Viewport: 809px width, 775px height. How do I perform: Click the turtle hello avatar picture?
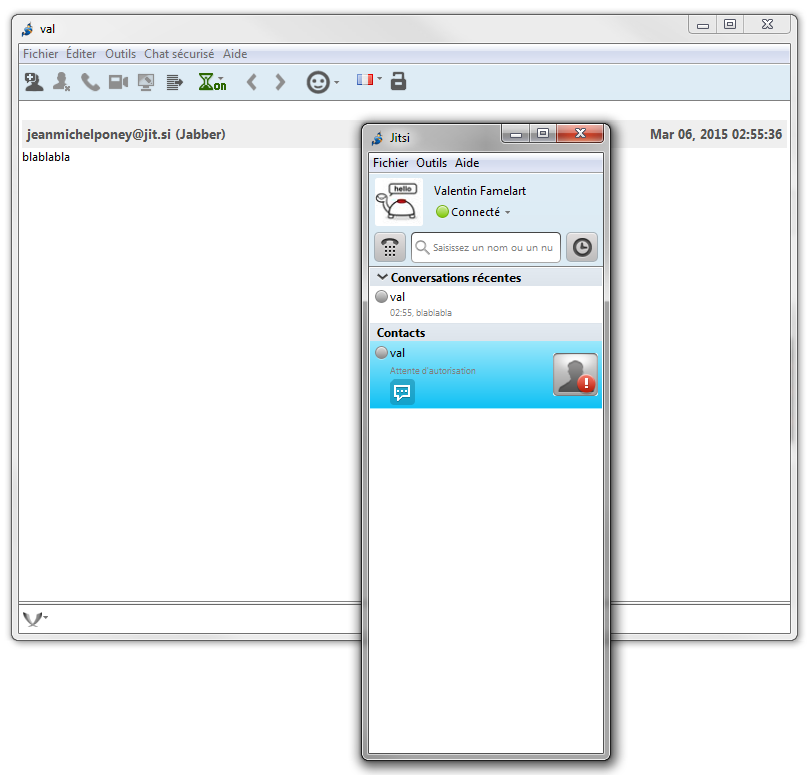[399, 202]
